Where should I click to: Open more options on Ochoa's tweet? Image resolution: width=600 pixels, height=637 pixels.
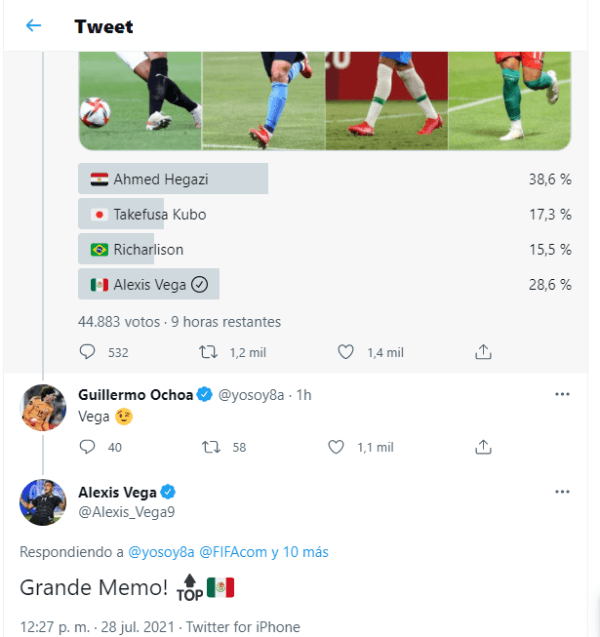562,395
